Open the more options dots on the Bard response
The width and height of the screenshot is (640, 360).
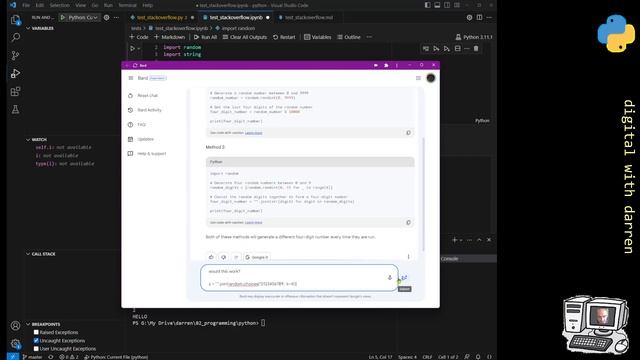tap(408, 257)
